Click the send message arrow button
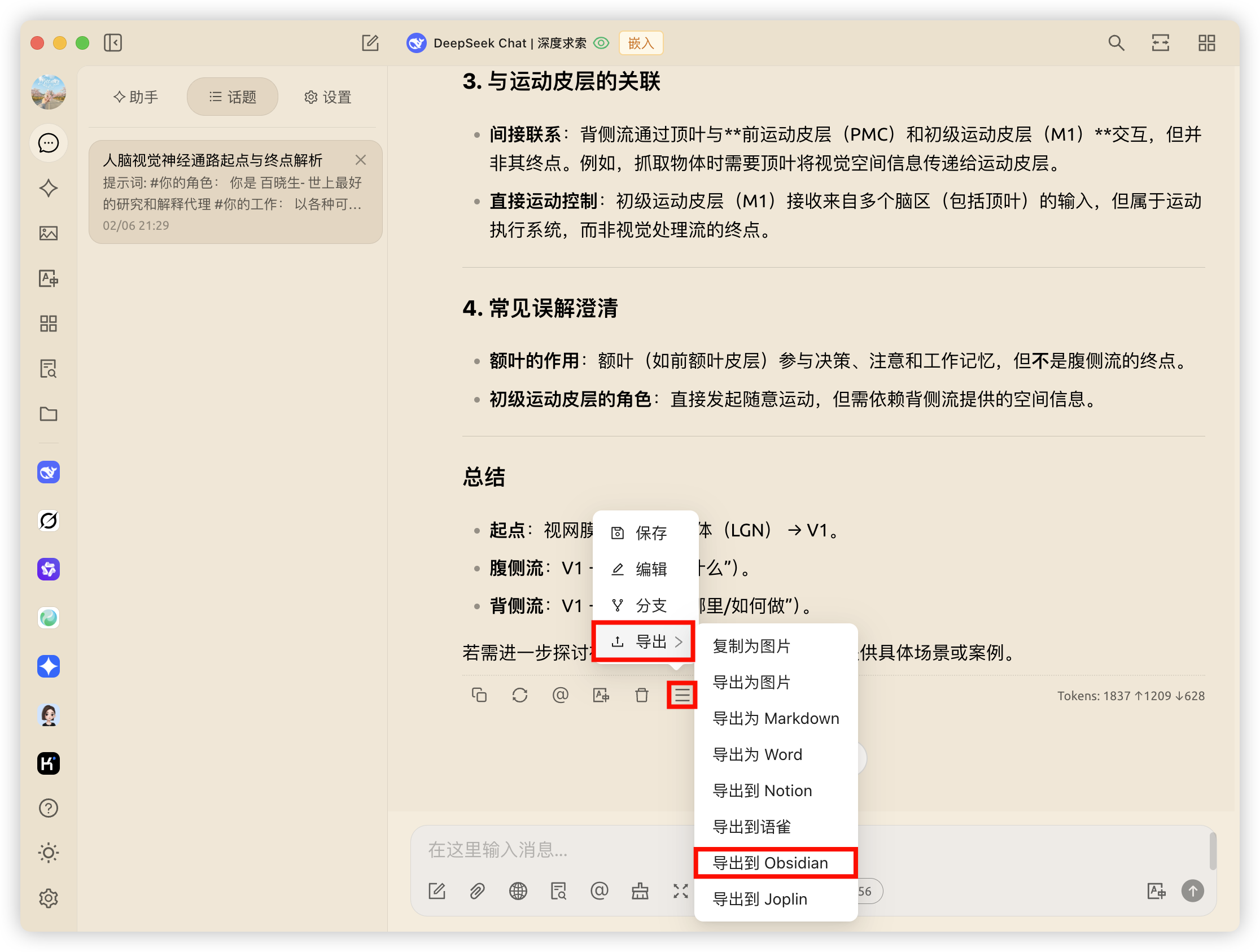The height and width of the screenshot is (952, 1260). coord(1192,891)
